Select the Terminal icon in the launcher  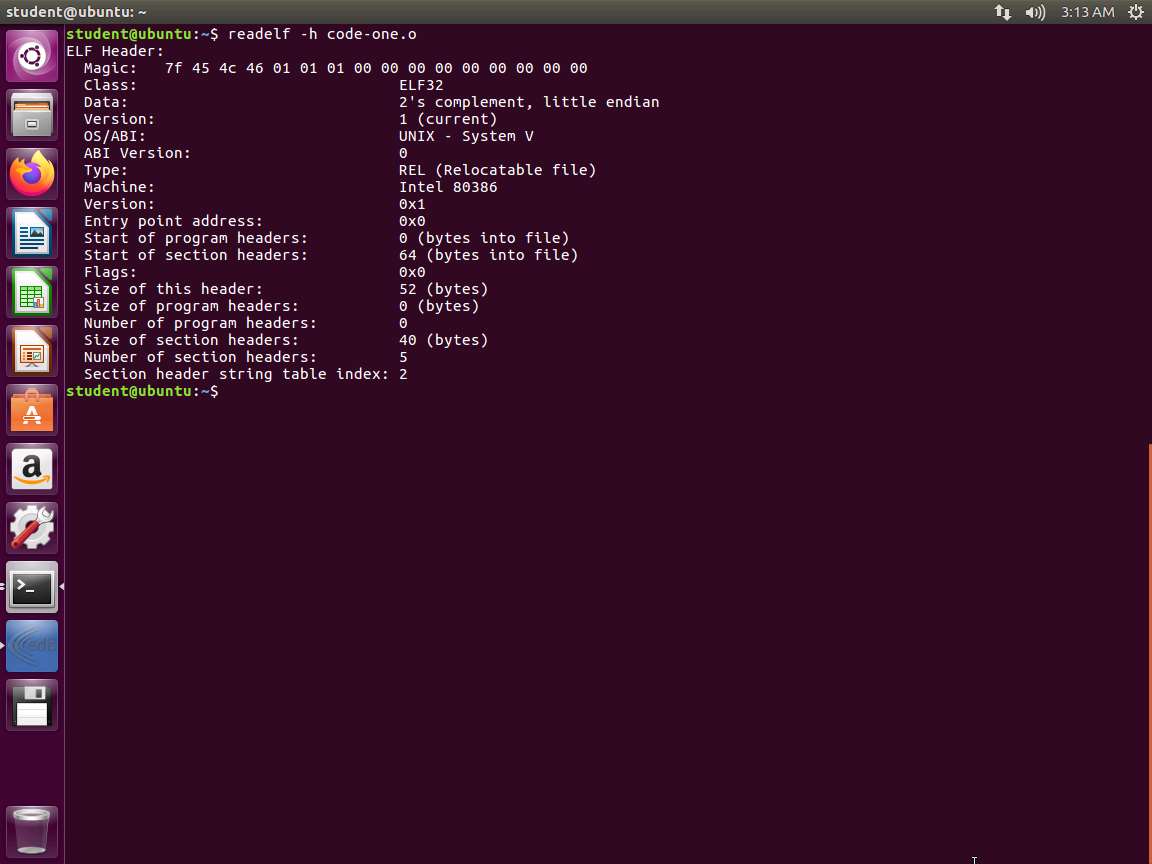coord(32,587)
